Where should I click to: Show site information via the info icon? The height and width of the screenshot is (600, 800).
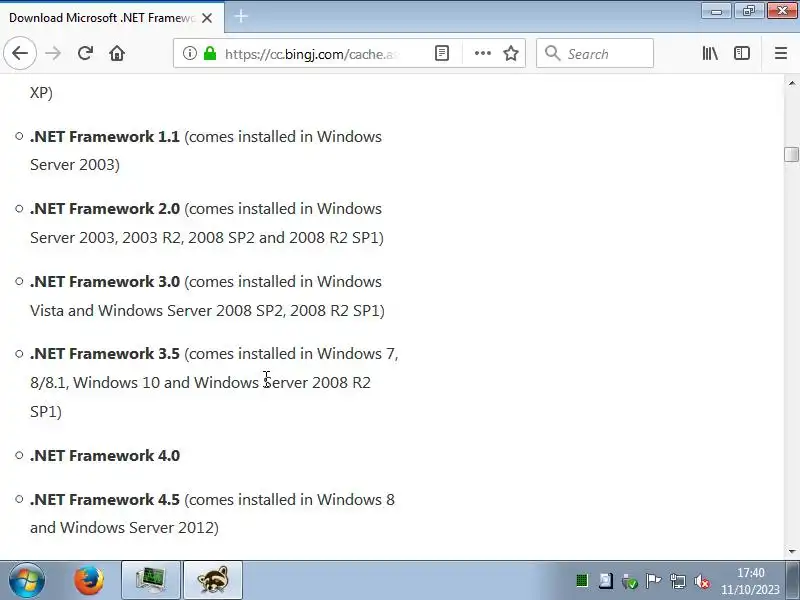coord(189,53)
